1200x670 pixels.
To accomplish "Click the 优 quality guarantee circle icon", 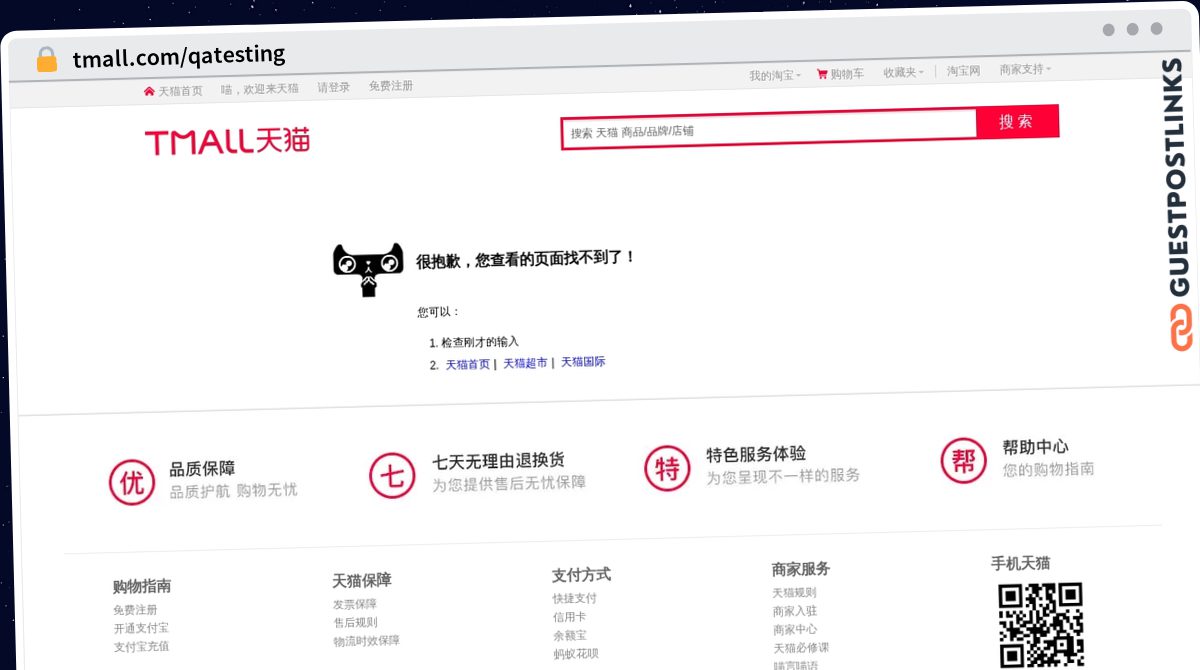I will coord(133,483).
